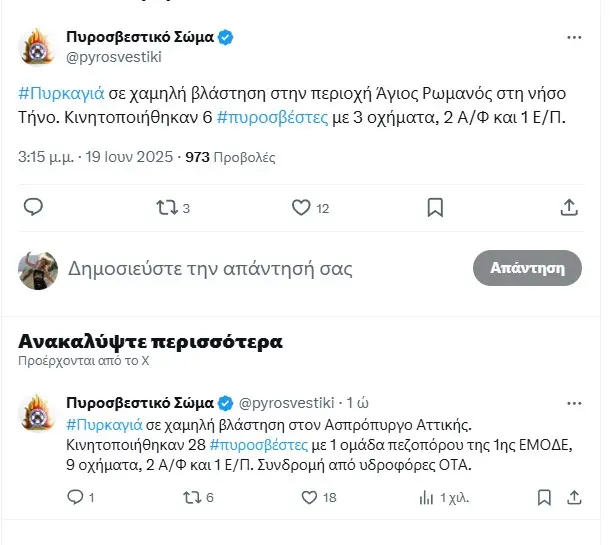
Task: Share the Ασπρόπυργος tweet
Action: [x=574, y=496]
